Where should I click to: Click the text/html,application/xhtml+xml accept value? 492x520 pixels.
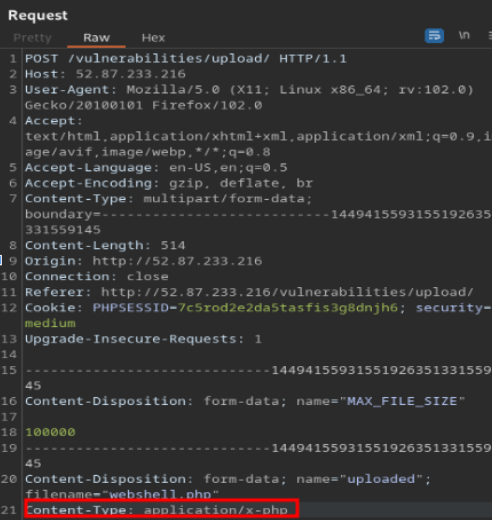click(x=258, y=136)
